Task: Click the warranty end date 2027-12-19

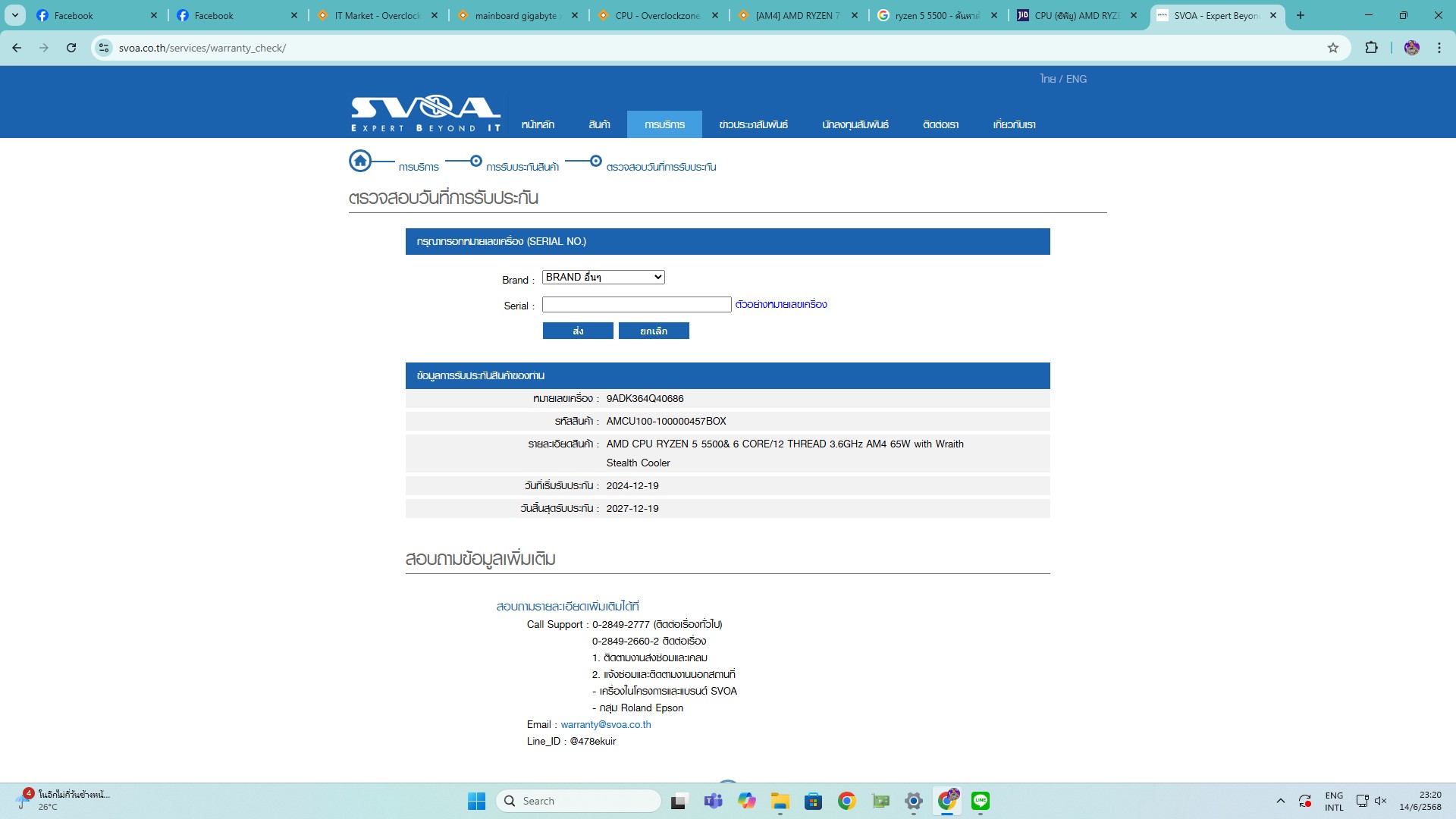Action: tap(632, 508)
